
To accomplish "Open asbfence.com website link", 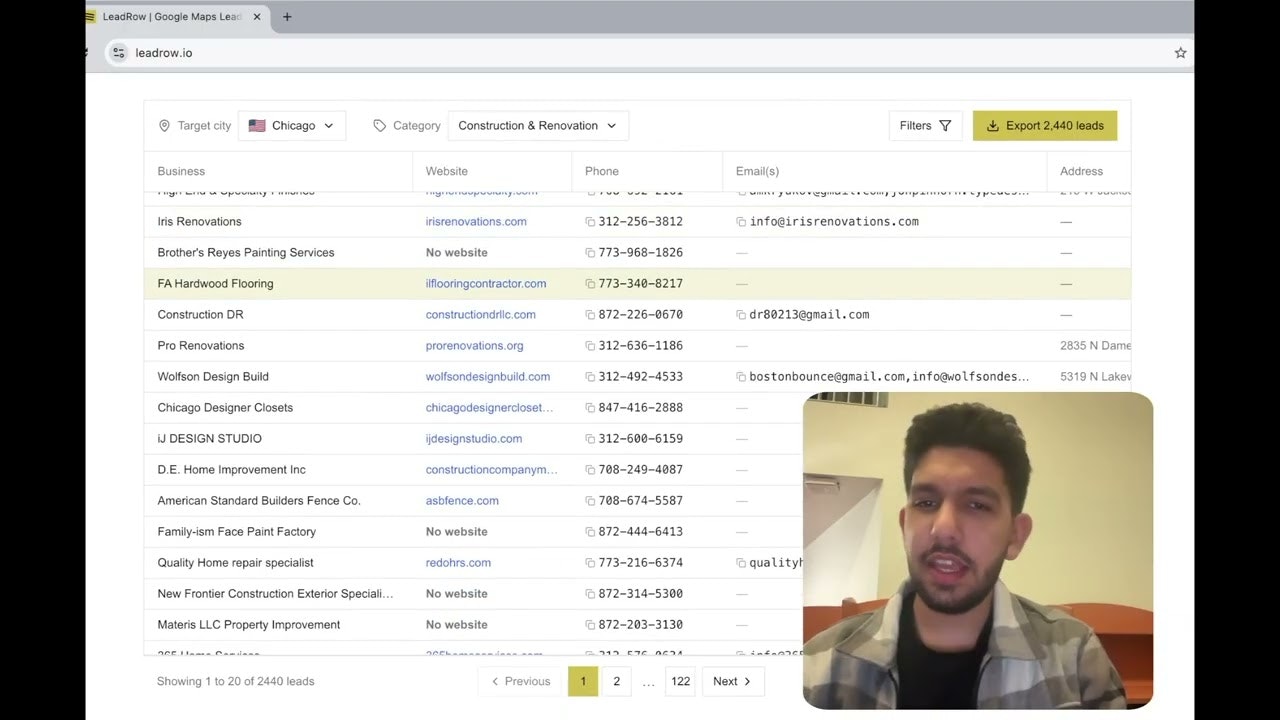I will coord(462,501).
